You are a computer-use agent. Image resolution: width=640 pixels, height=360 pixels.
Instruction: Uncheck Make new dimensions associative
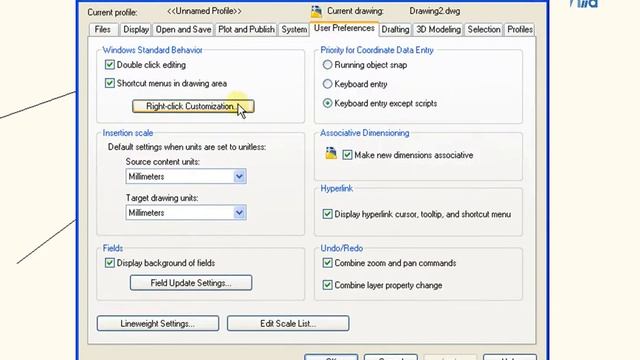click(347, 155)
